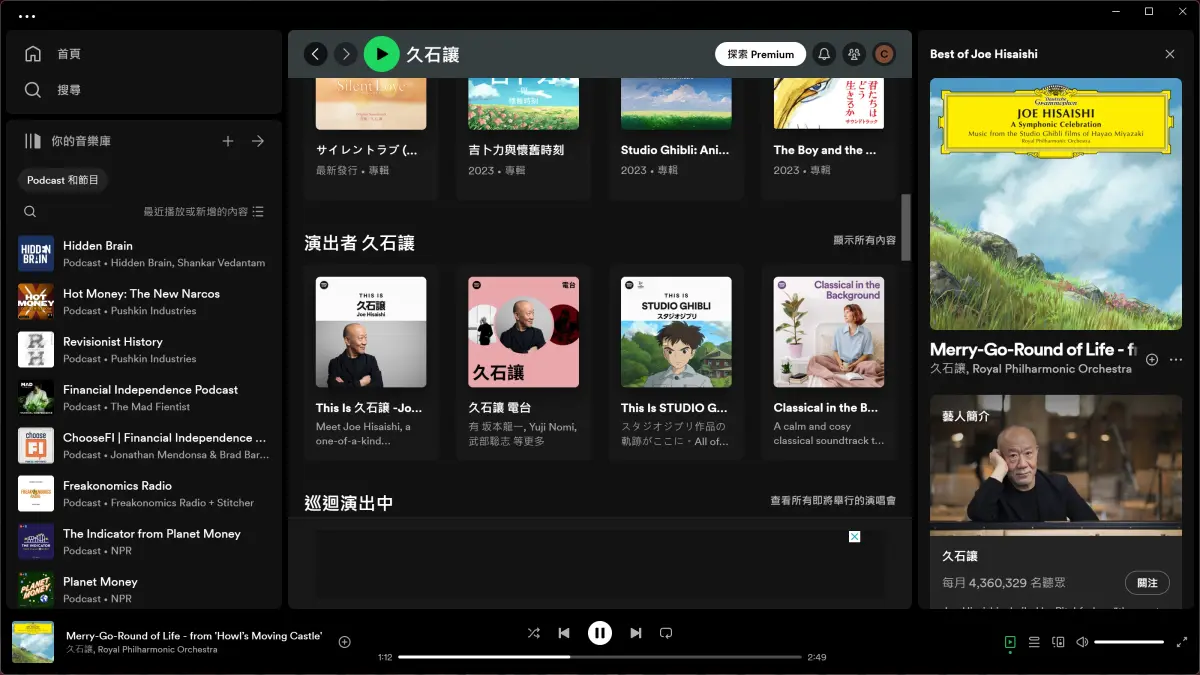Click Joe Hisaishi album cover in panel
This screenshot has height=675, width=1200.
(x=1056, y=204)
